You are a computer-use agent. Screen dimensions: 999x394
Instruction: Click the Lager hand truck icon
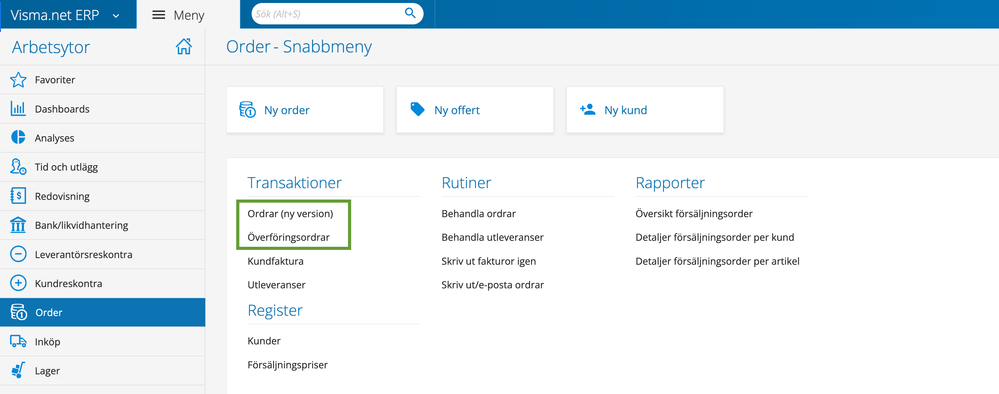click(x=18, y=370)
